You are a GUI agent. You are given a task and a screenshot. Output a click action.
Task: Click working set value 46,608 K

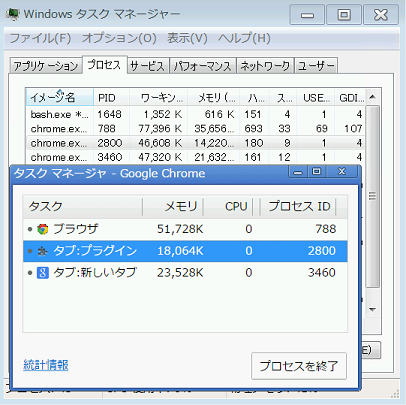pos(160,143)
